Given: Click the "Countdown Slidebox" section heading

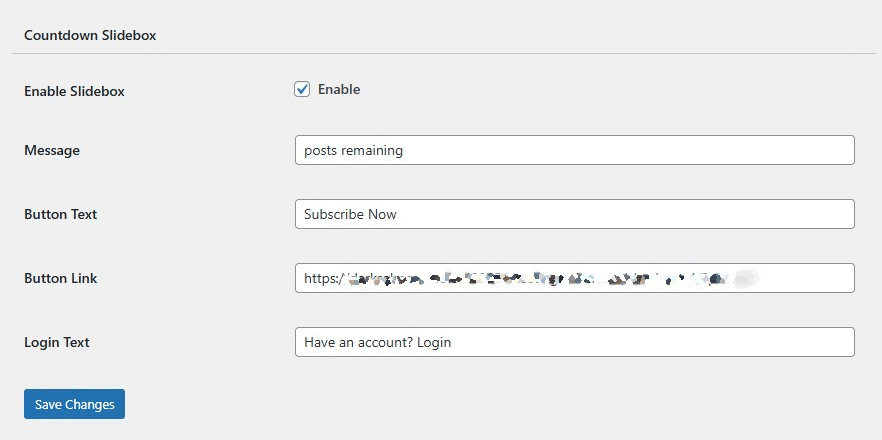Looking at the screenshot, I should pos(90,35).
